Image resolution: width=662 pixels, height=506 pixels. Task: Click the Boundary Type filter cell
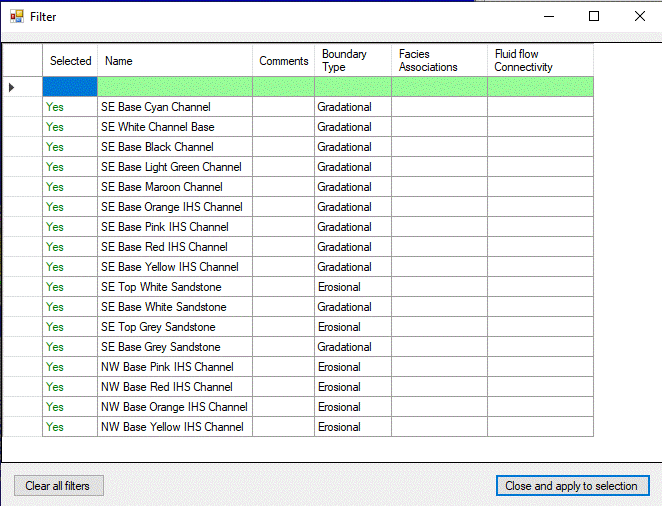(x=352, y=87)
